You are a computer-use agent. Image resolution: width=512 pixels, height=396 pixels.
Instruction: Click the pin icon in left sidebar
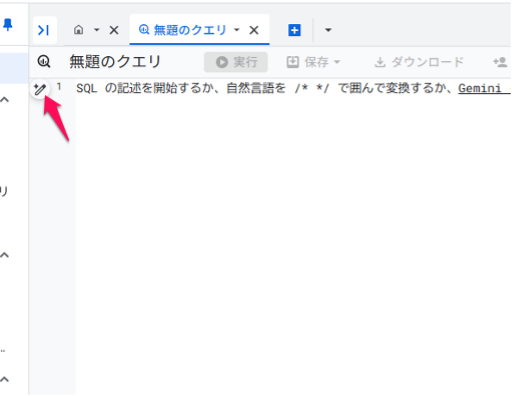(x=8, y=24)
